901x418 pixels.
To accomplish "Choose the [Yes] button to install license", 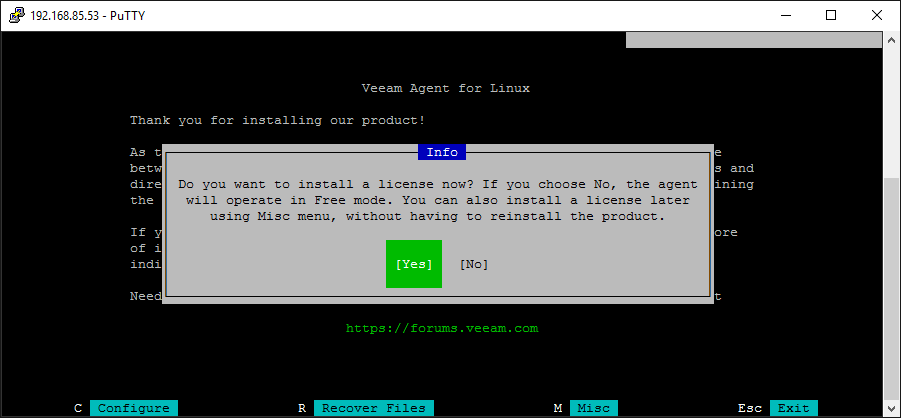I will (414, 264).
